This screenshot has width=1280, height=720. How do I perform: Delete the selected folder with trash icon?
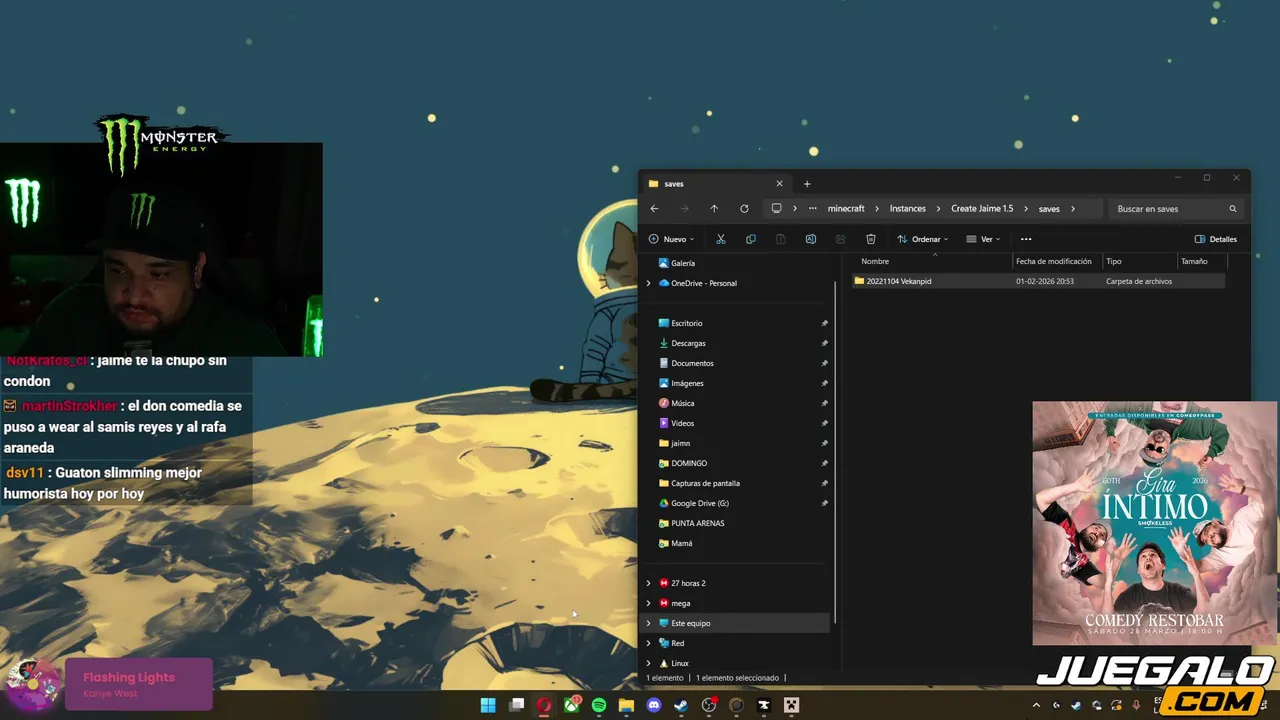point(871,239)
